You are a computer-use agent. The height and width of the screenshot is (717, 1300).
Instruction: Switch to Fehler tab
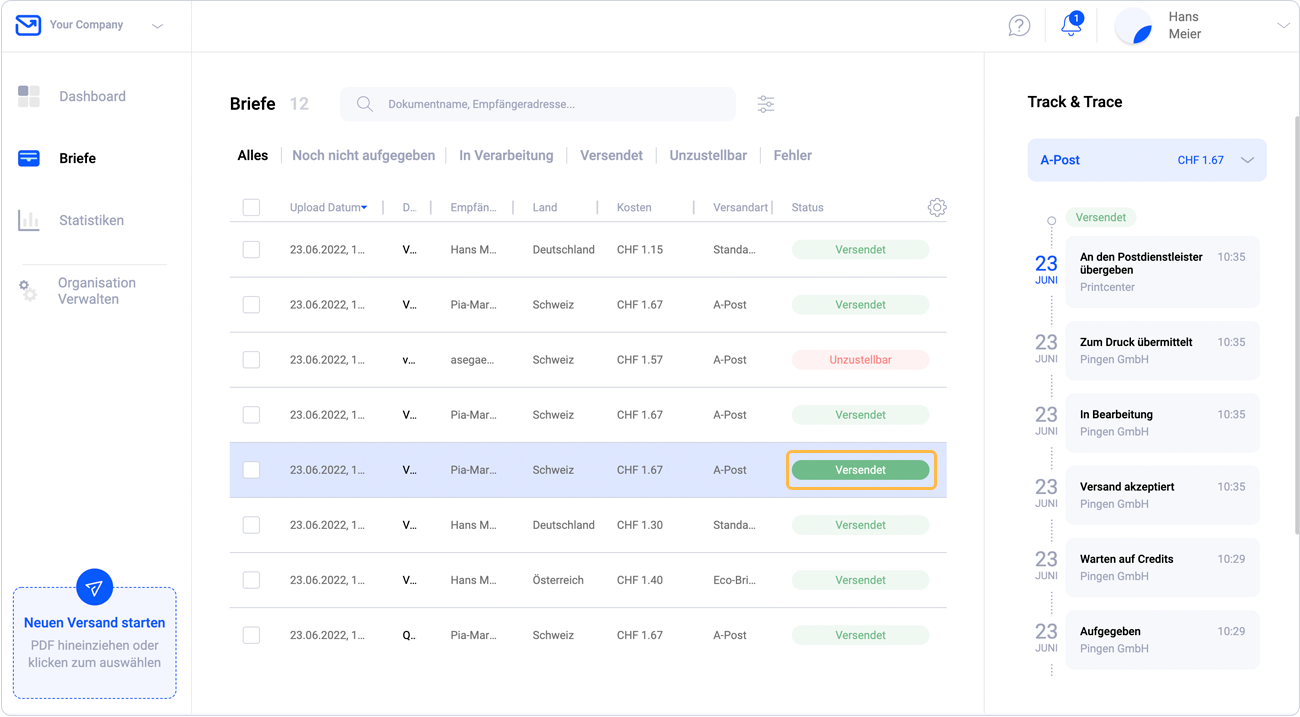(x=792, y=155)
